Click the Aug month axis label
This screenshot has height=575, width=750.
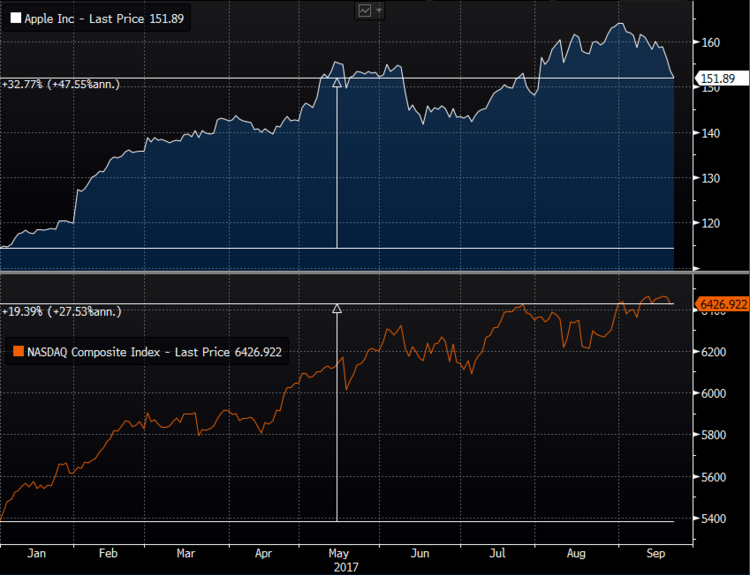(576, 553)
